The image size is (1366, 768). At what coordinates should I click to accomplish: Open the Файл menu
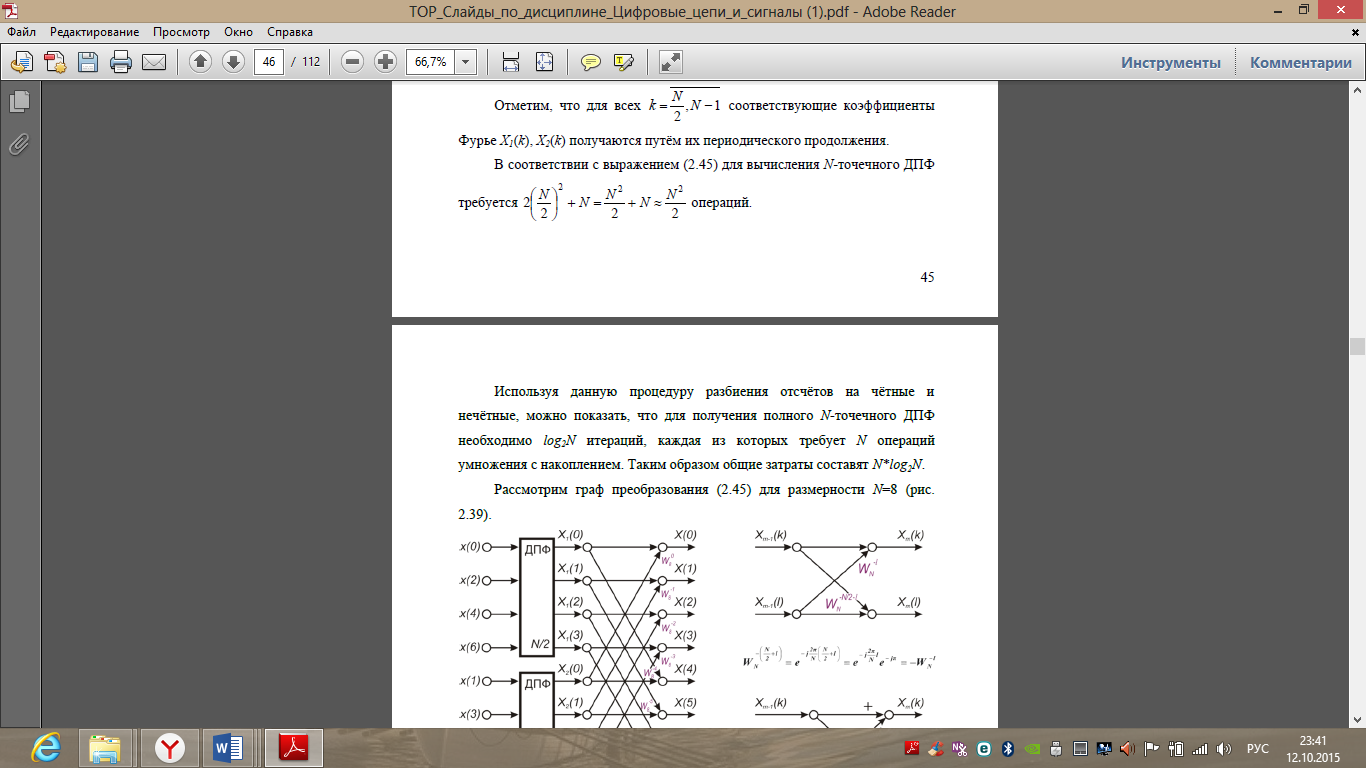tap(21, 32)
